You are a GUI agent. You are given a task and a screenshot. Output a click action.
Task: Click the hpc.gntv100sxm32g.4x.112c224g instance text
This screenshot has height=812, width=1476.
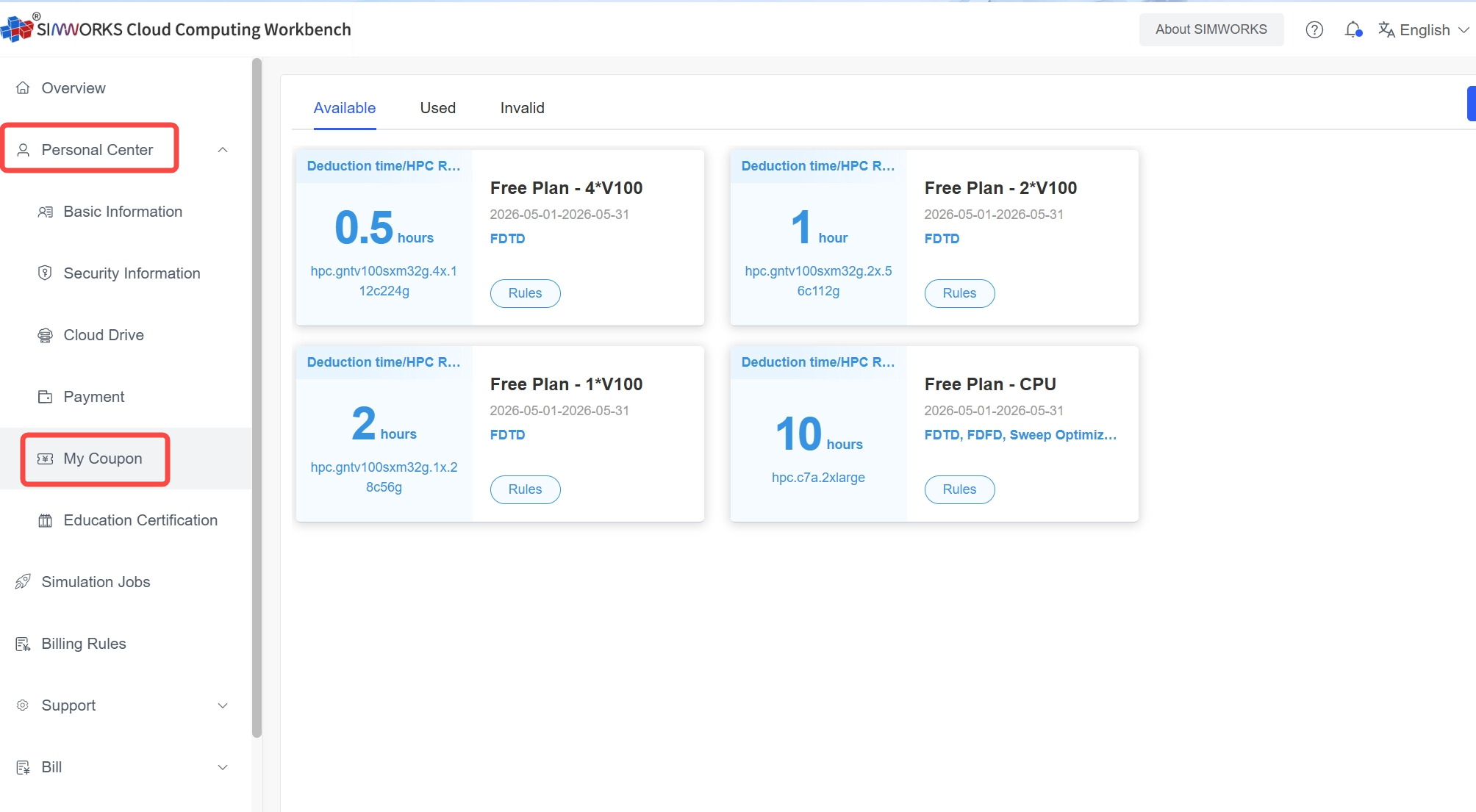[384, 281]
